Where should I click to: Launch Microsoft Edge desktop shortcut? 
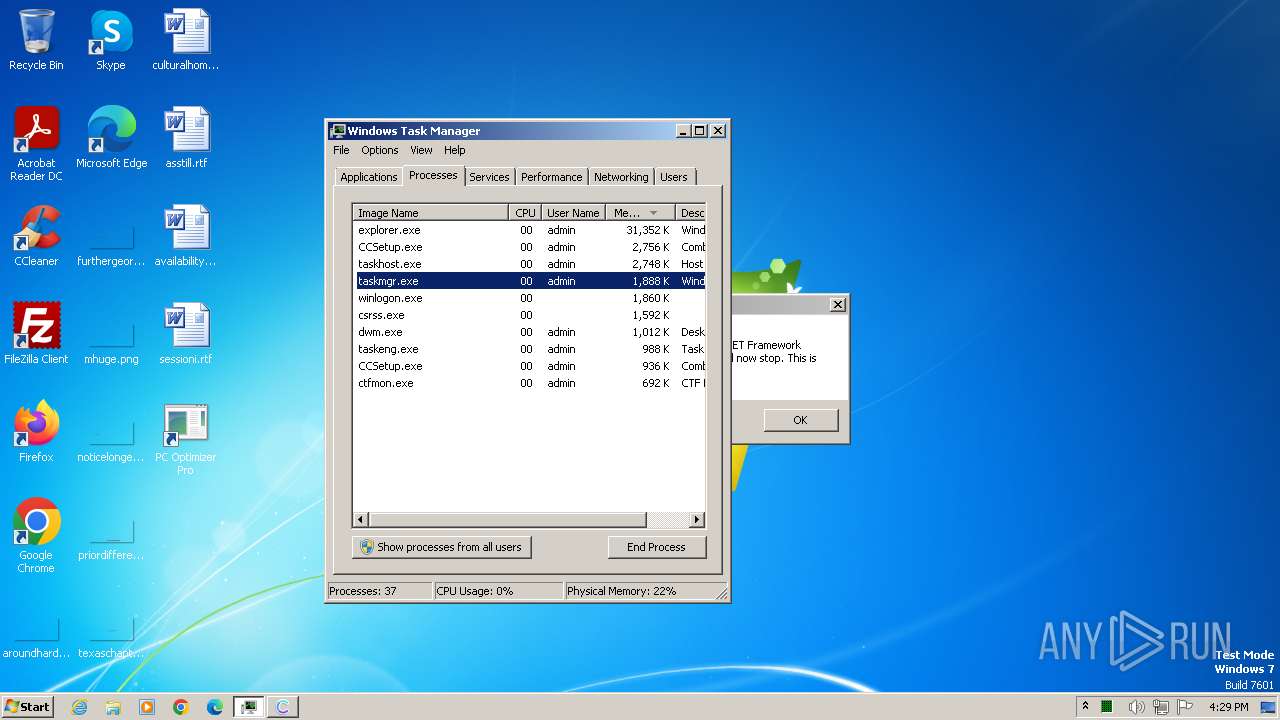tap(111, 138)
